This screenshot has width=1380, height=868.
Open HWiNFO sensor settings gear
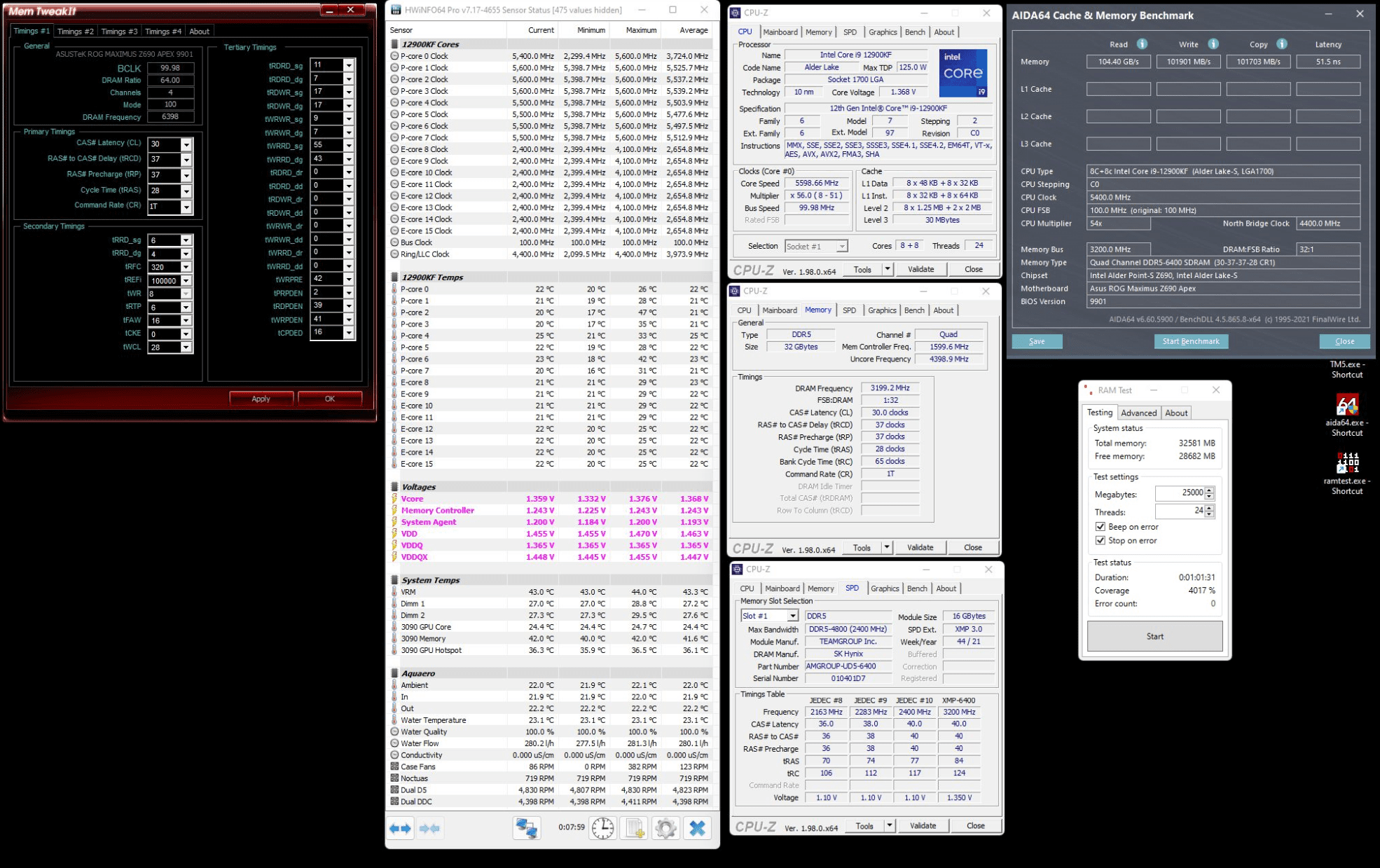point(665,829)
